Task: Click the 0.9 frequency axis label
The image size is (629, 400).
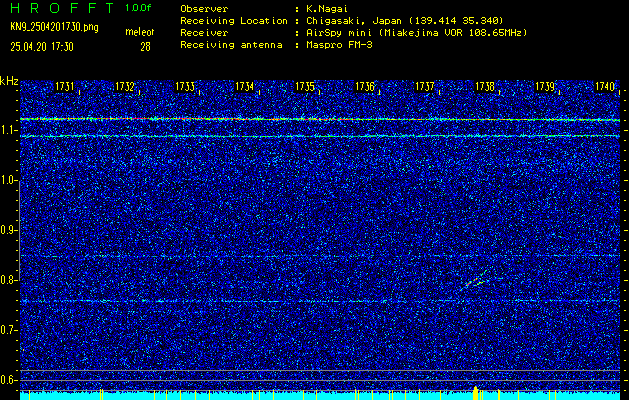Action: click(8, 230)
